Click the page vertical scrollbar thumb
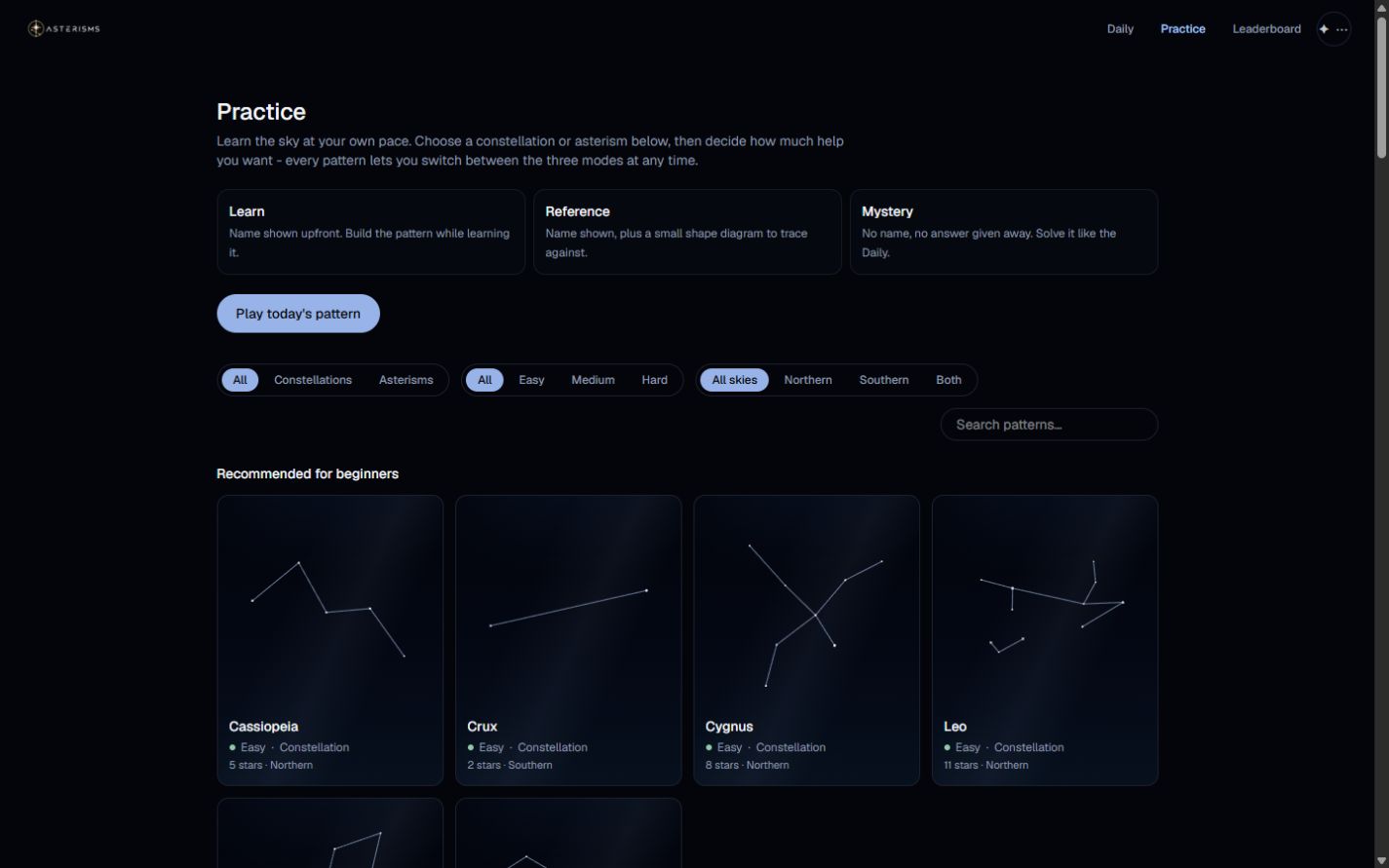The image size is (1389, 868). (x=1381, y=88)
